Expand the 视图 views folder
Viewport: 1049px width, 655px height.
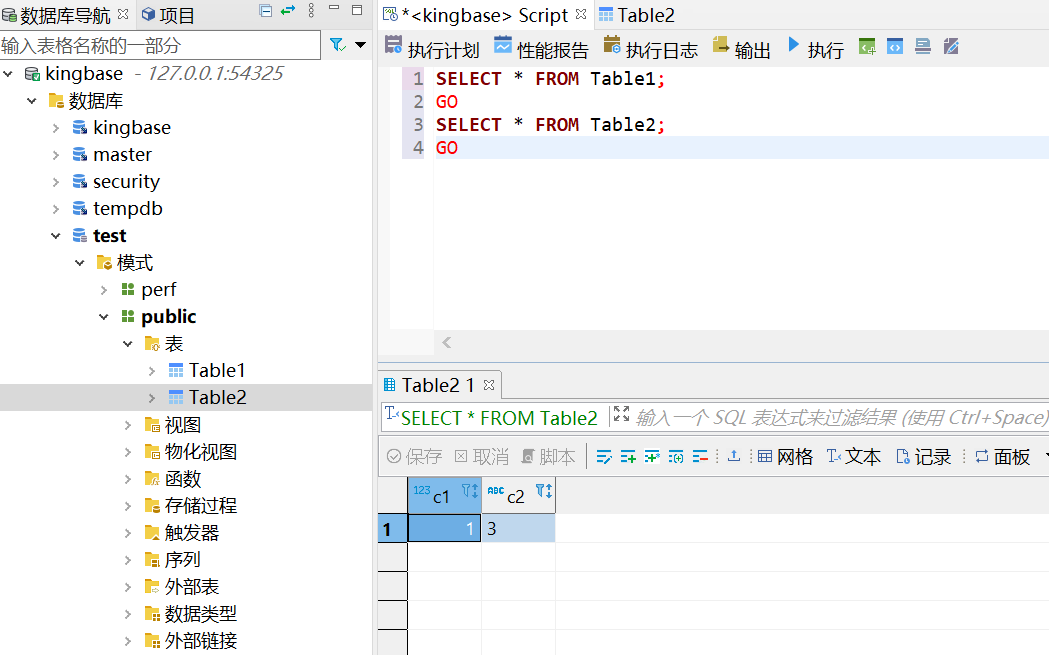128,425
